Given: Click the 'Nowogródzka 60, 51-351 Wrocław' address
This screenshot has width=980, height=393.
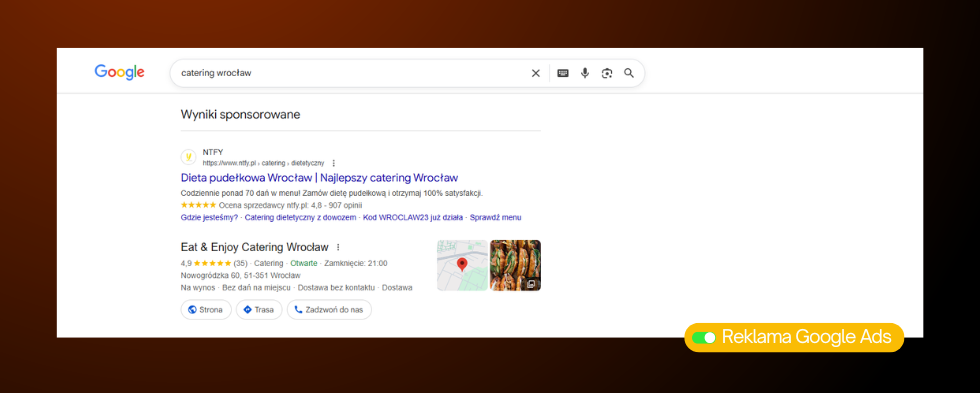Looking at the screenshot, I should pos(241,276).
